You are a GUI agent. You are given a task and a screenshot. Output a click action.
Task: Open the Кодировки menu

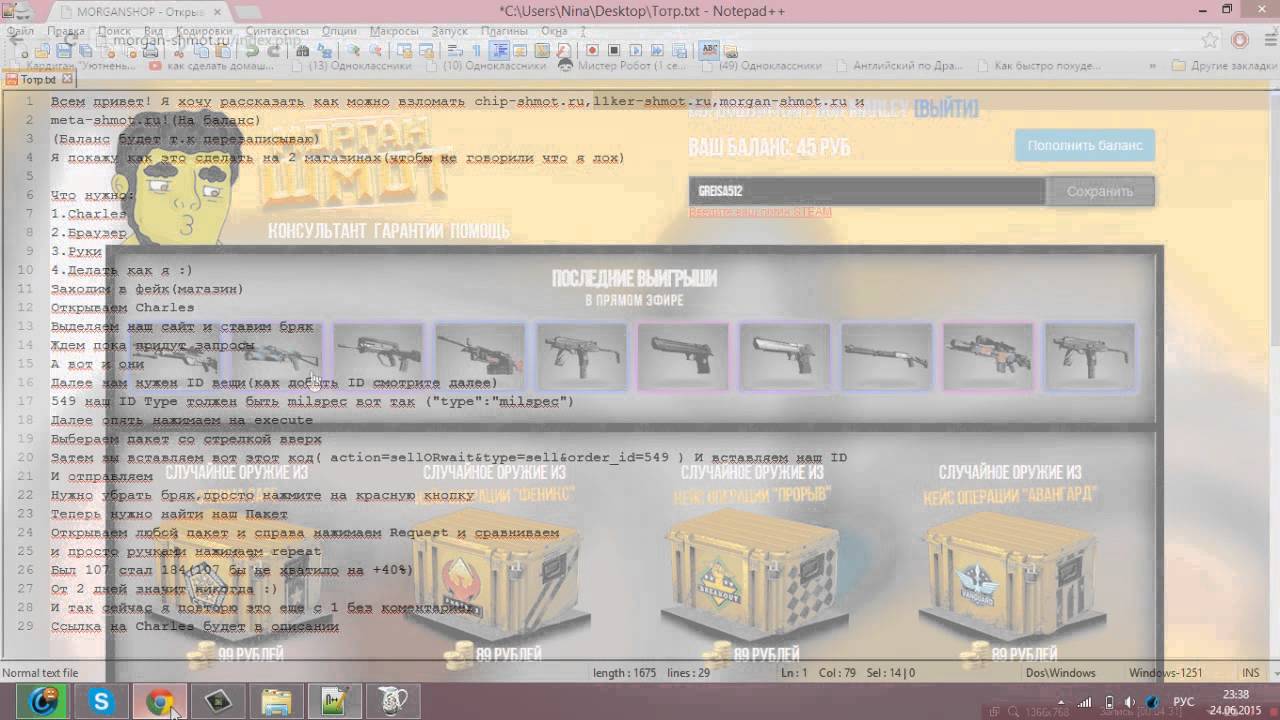tap(203, 31)
